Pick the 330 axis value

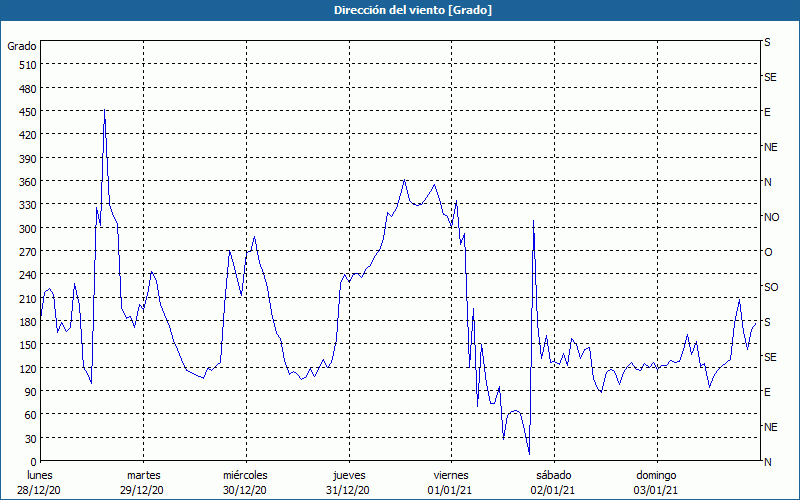(28, 205)
